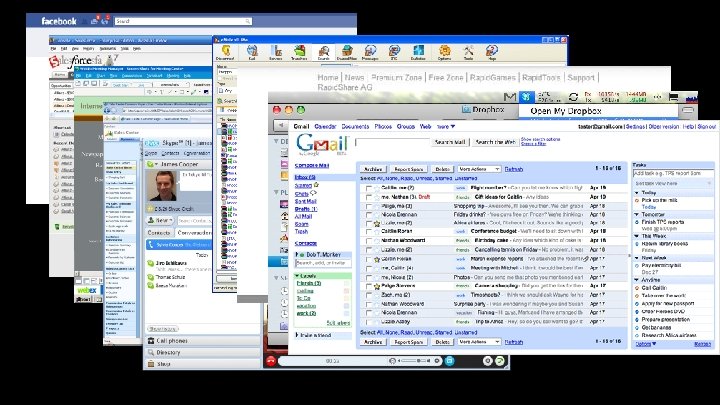
Task: Open the IRC icon in eMule toolbar
Action: pos(394,51)
